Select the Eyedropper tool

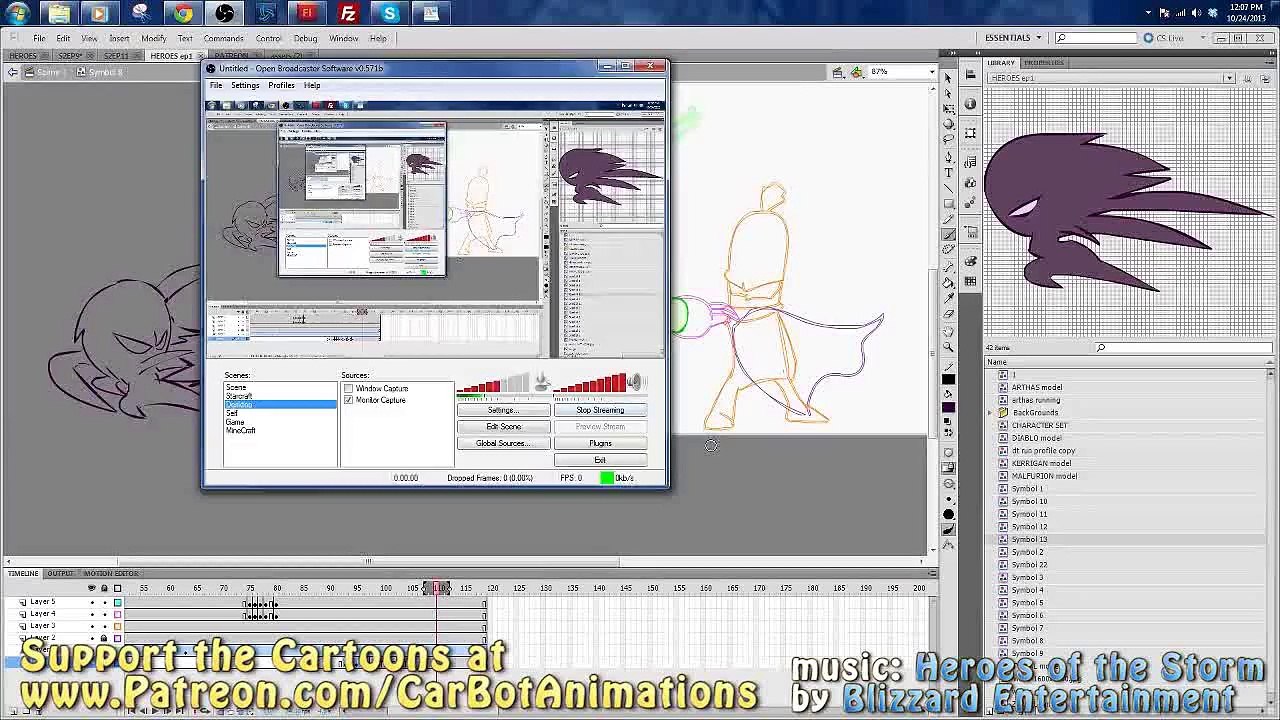pos(949,299)
